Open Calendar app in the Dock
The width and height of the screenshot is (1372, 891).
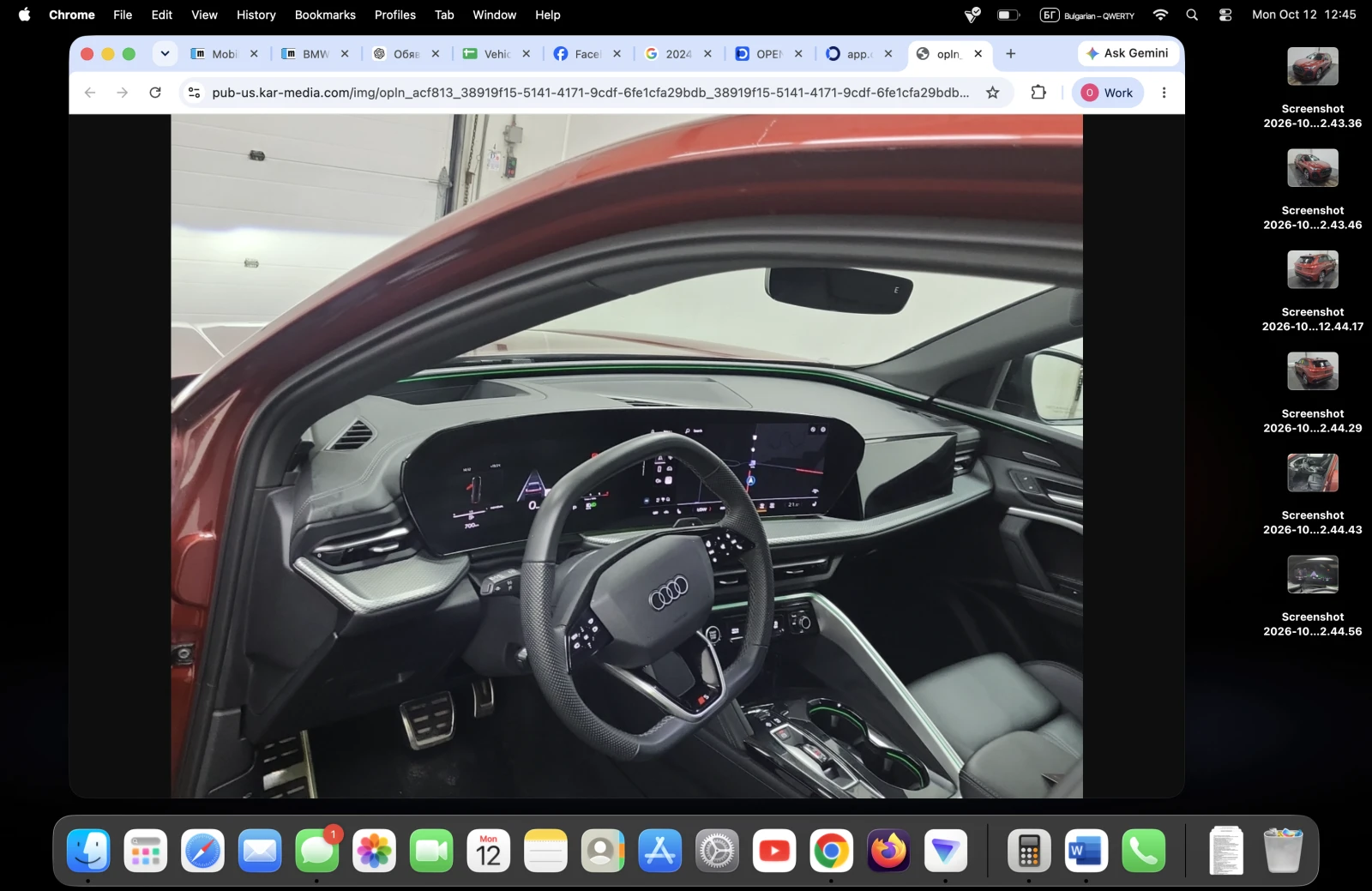click(x=489, y=852)
